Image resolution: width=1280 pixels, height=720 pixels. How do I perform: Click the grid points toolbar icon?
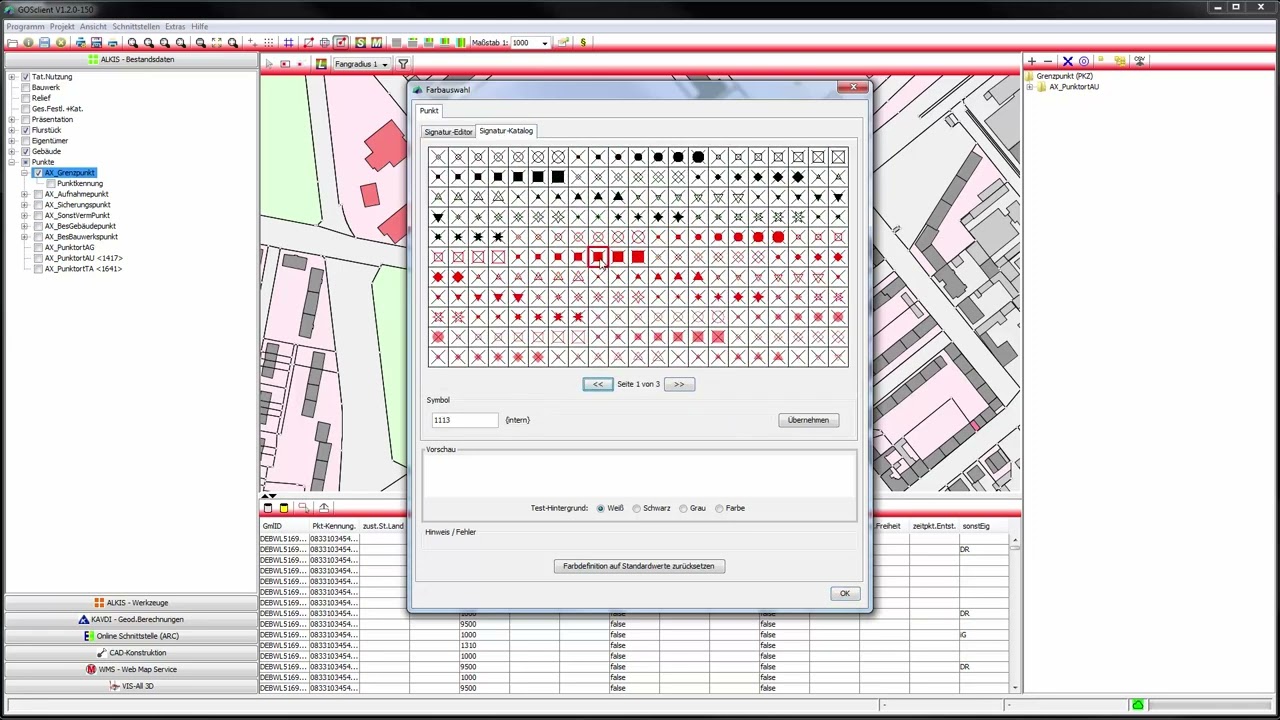(x=269, y=43)
